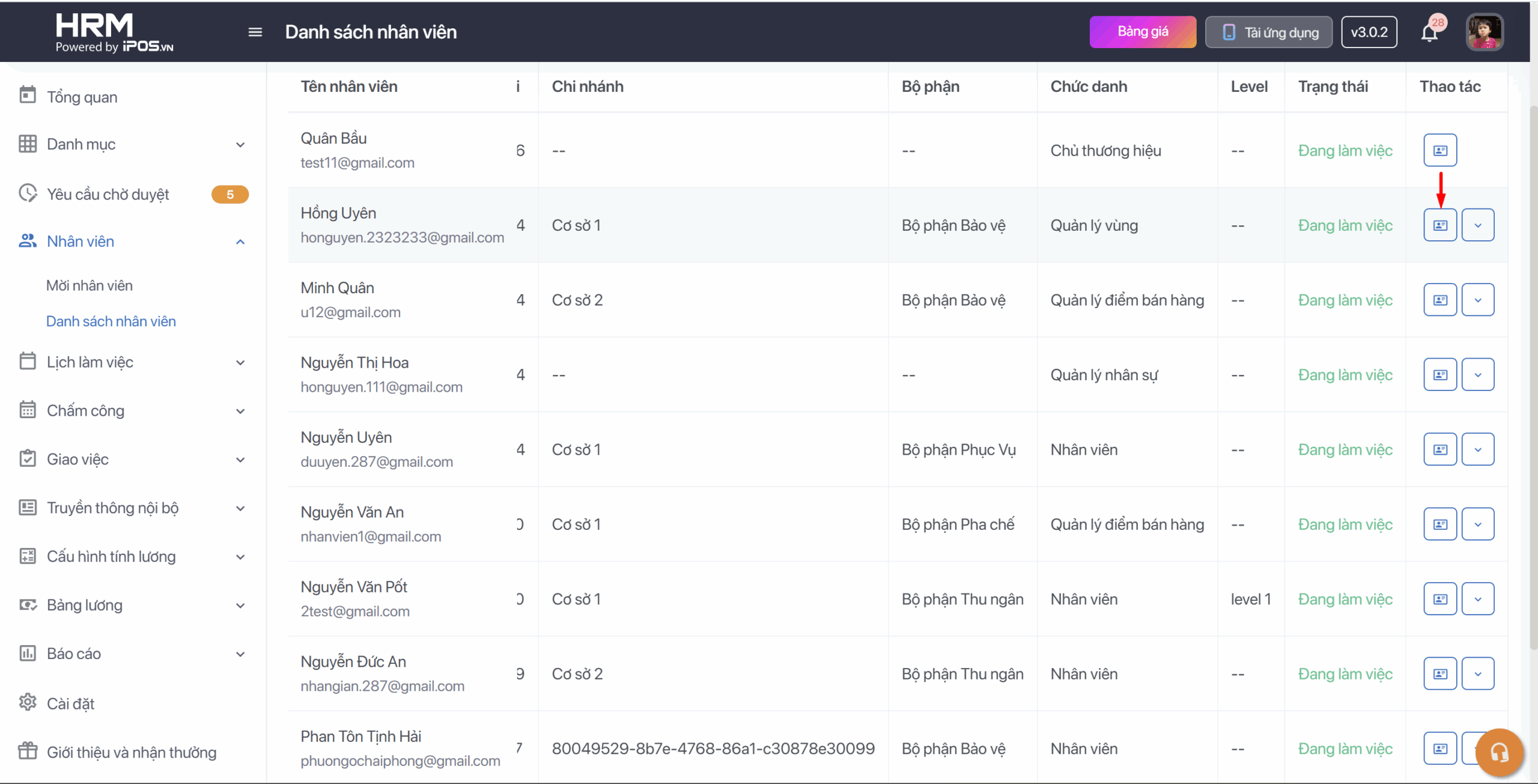Expand the Chấm công sidebar menu

(240, 411)
